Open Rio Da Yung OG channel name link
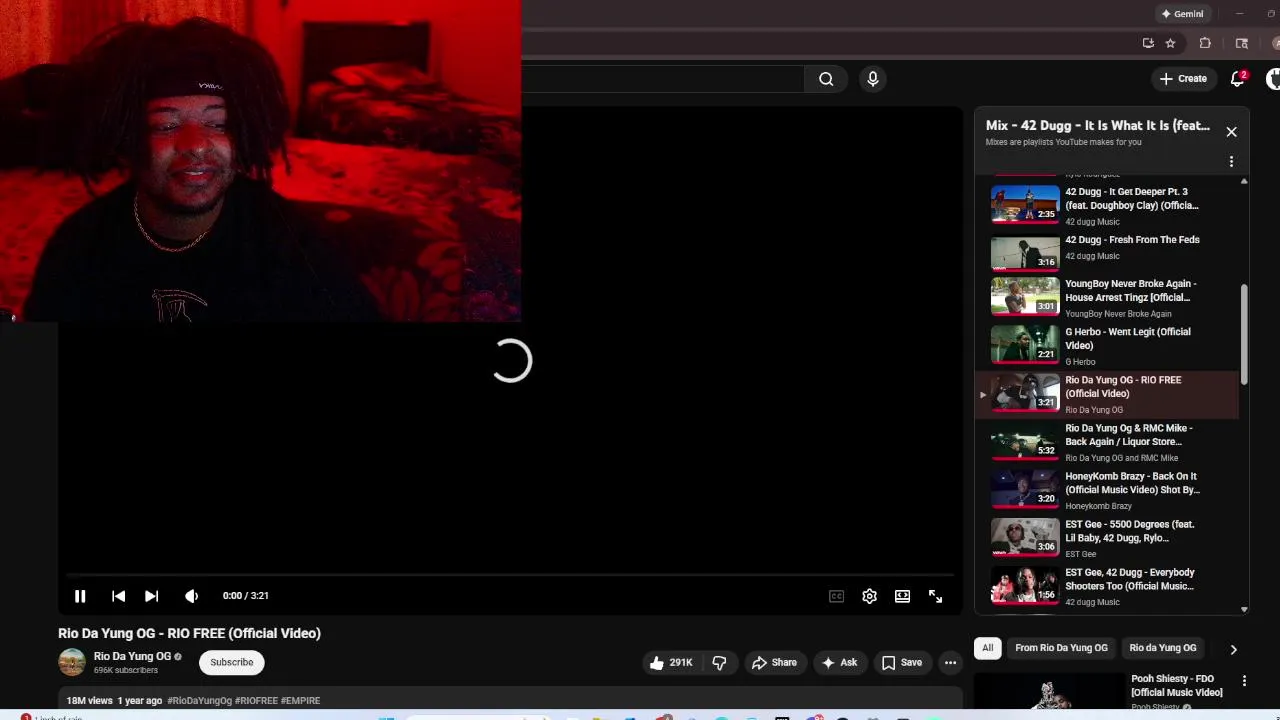1280x720 pixels. (132, 657)
